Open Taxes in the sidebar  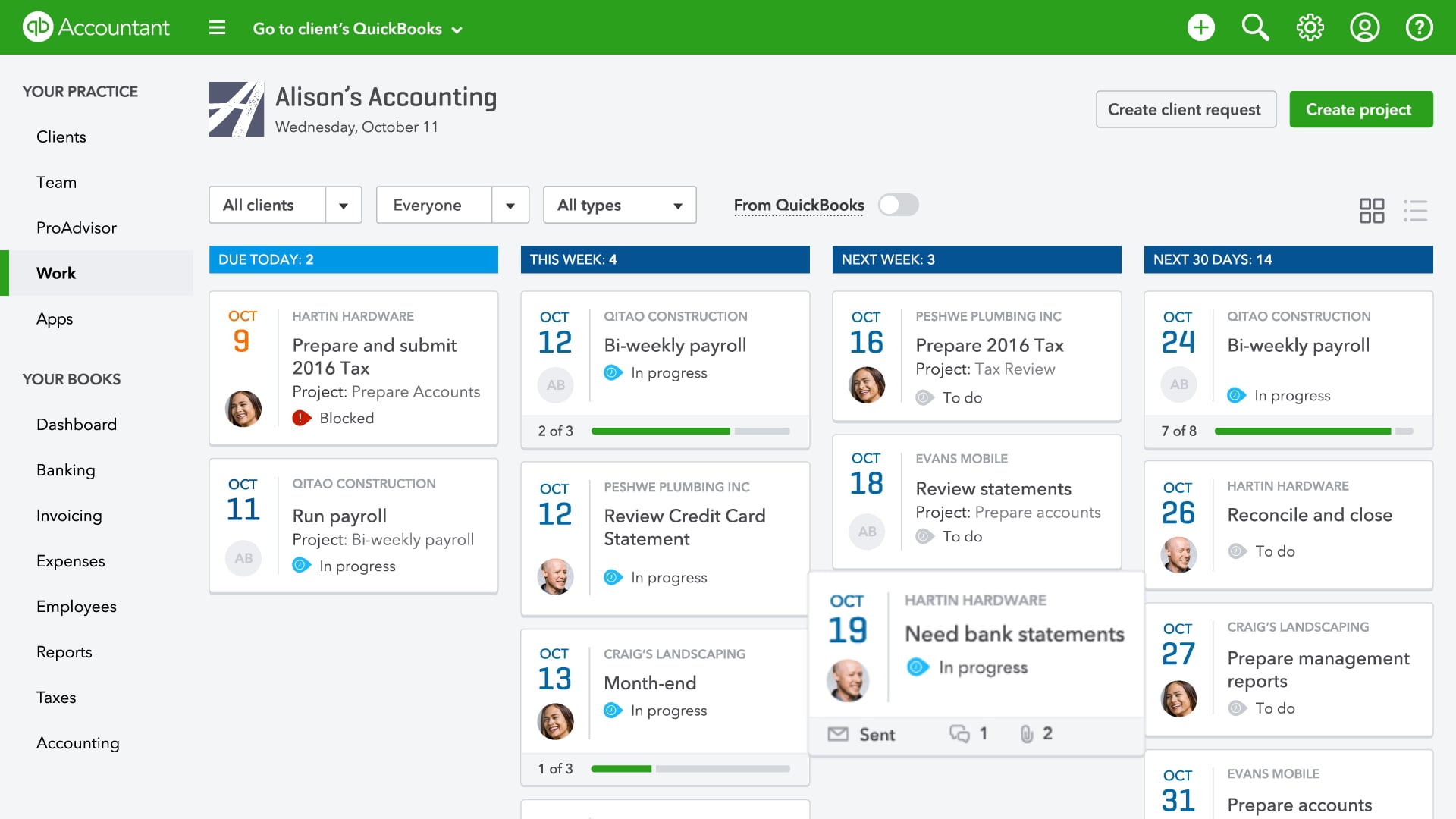click(56, 697)
